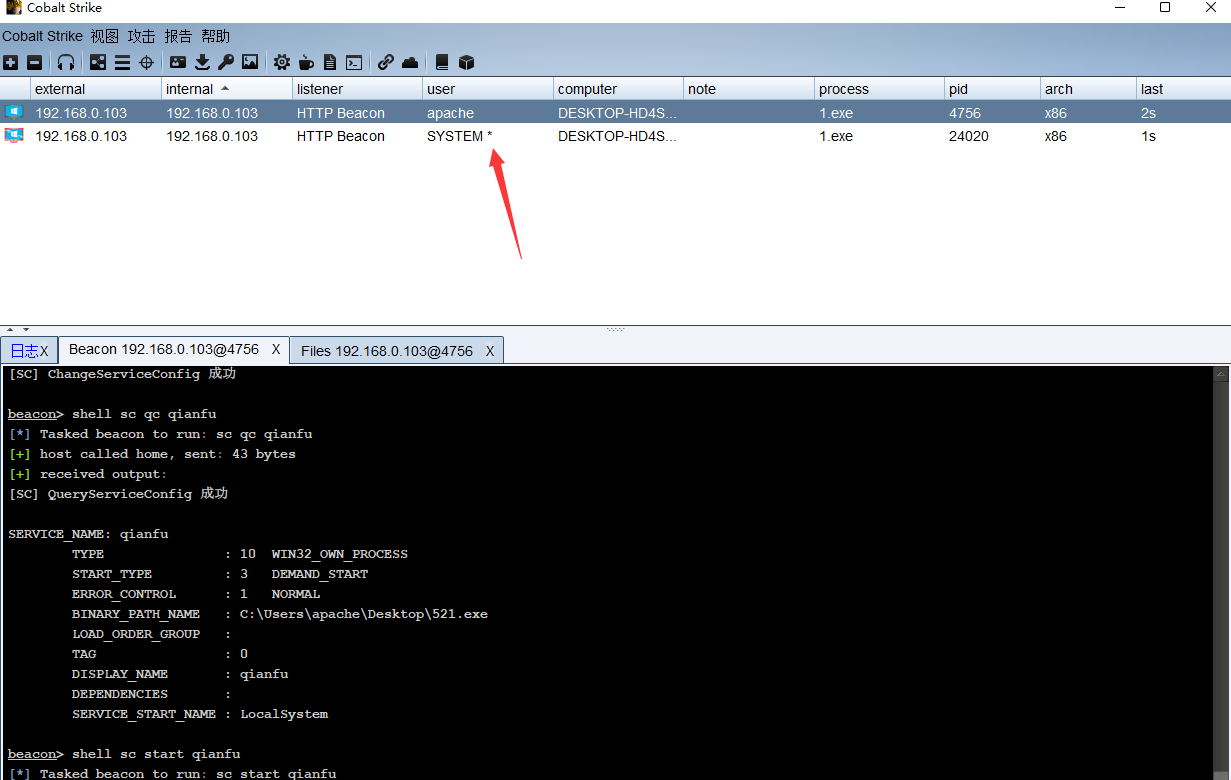Open MS Office macro document icon
Screen dimensions: 1231x780
pos(330,62)
